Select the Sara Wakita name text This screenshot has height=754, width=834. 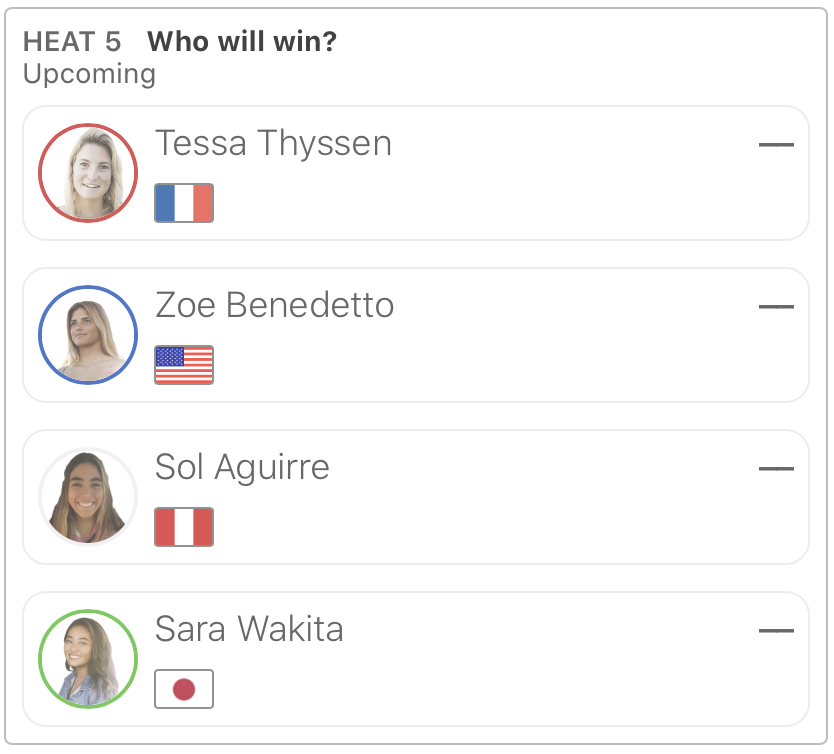249,629
